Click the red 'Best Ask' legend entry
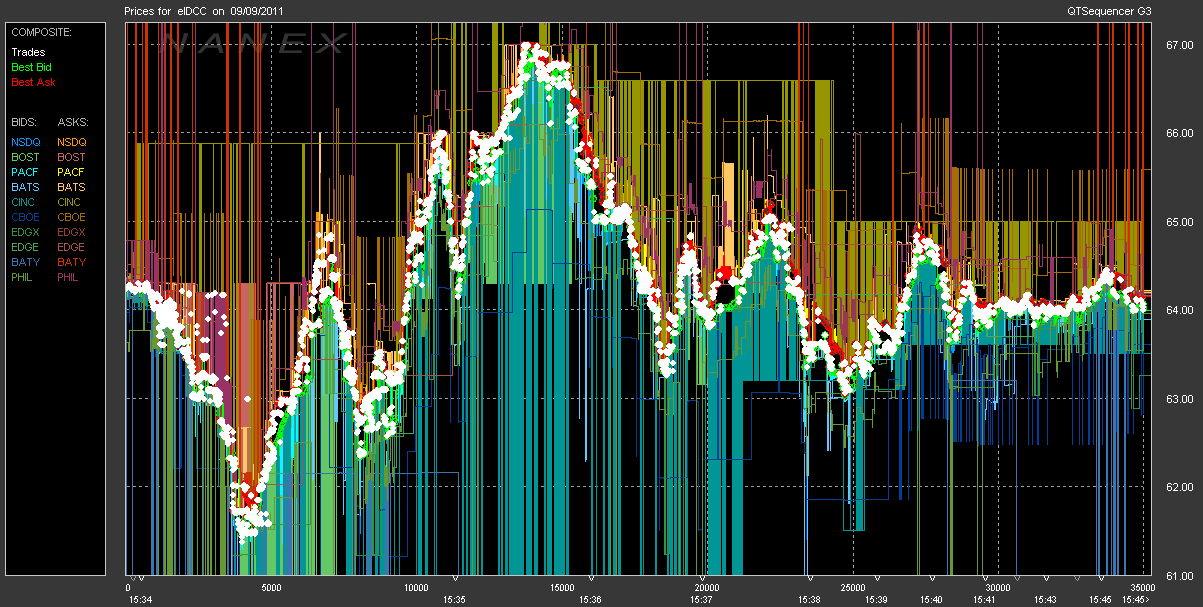Screen dimensions: 1203x607 32,82
